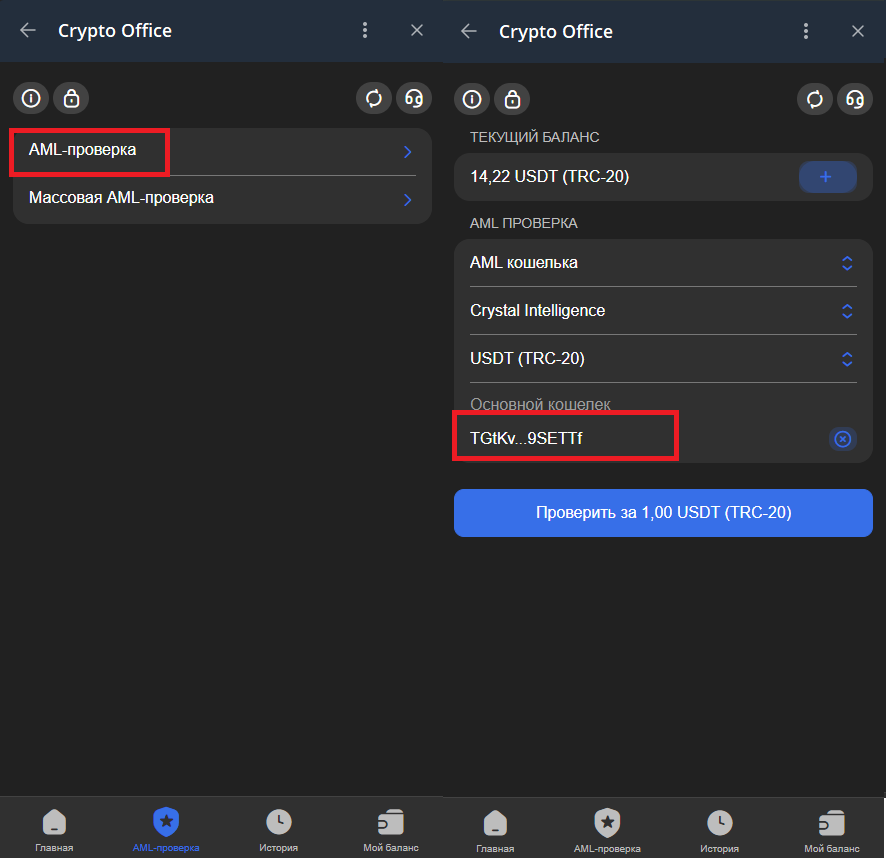Screen dimensions: 886x858
Task: Expand the USDT (TRC-20) currency selector
Action: point(662,359)
